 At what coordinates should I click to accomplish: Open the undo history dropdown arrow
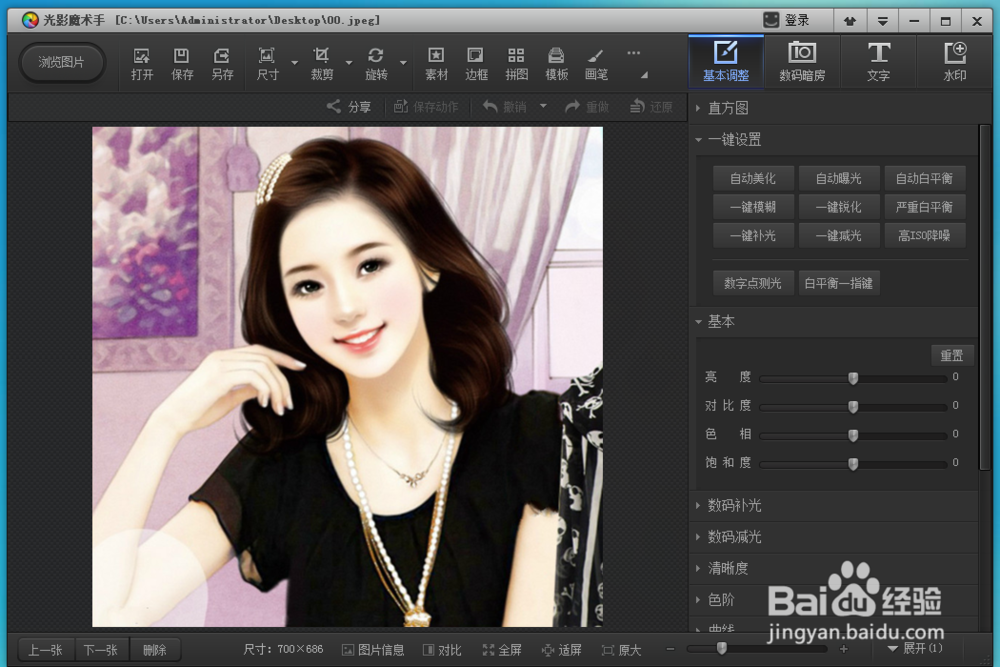pos(543,106)
